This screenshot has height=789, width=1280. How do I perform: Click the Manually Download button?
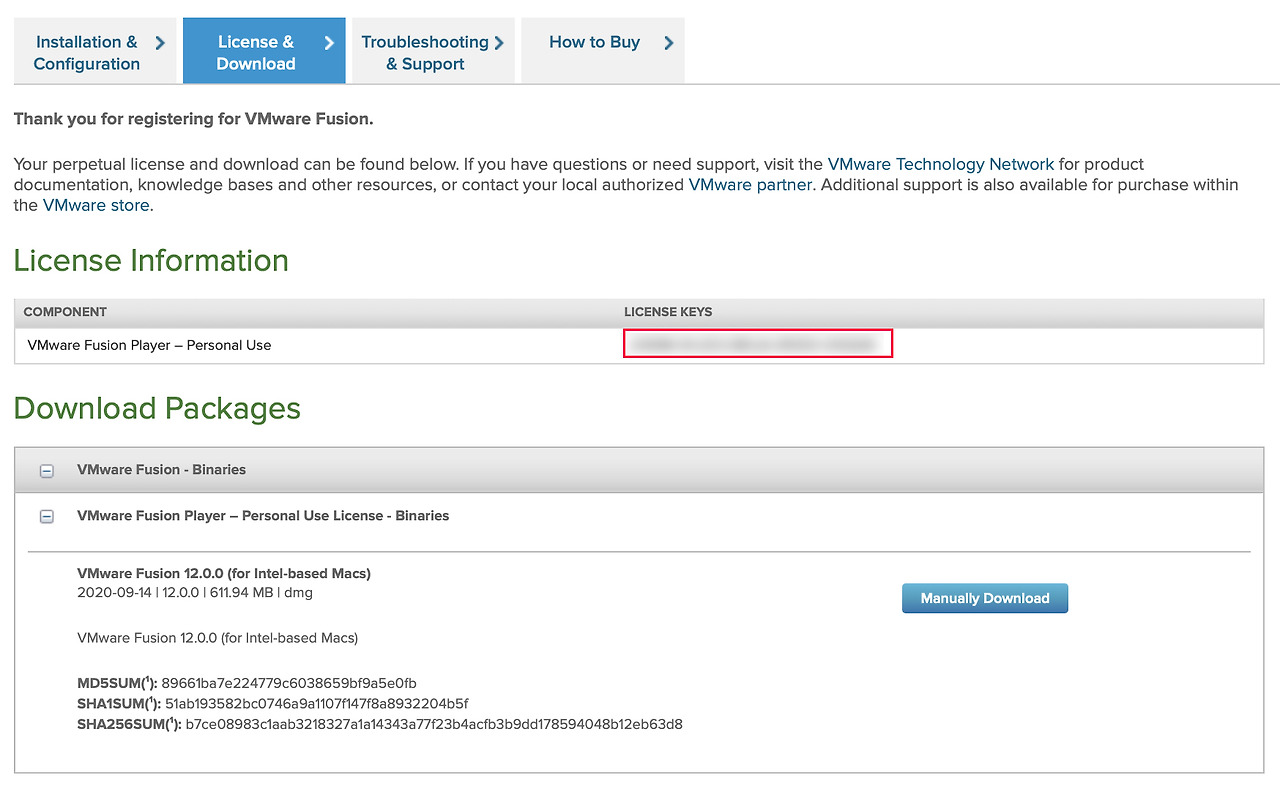coord(985,598)
